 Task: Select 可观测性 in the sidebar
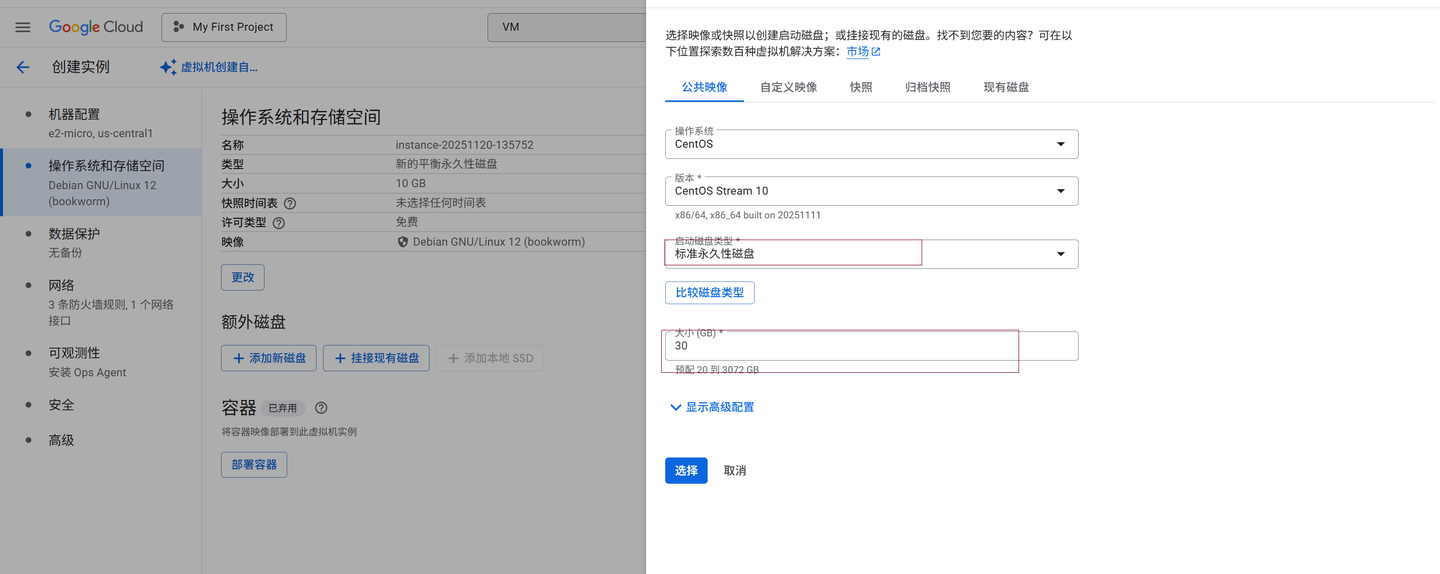tap(100, 362)
